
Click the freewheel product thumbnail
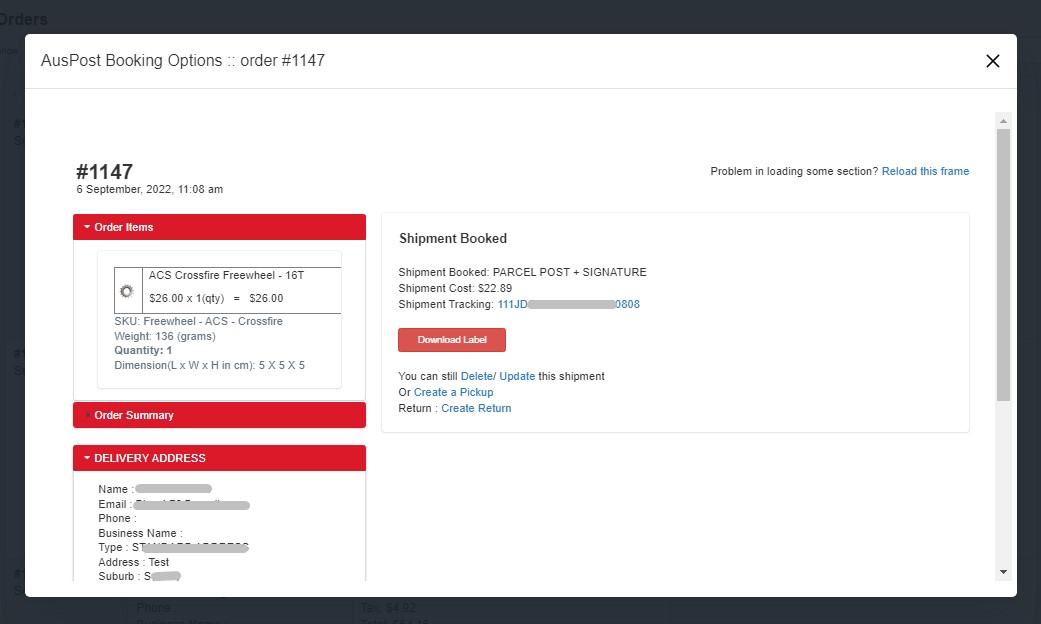(127, 291)
